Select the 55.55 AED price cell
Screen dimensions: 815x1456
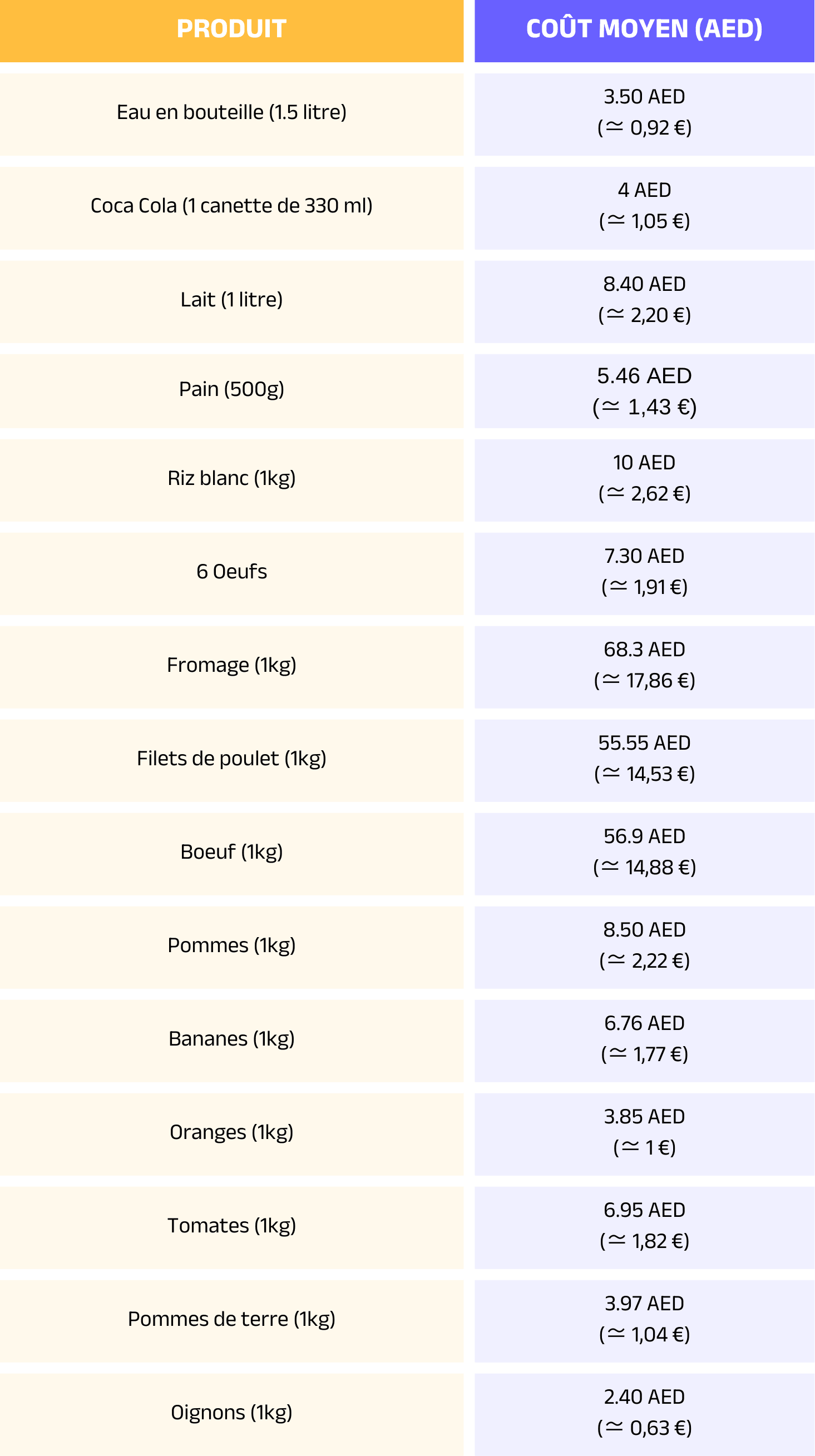644,759
